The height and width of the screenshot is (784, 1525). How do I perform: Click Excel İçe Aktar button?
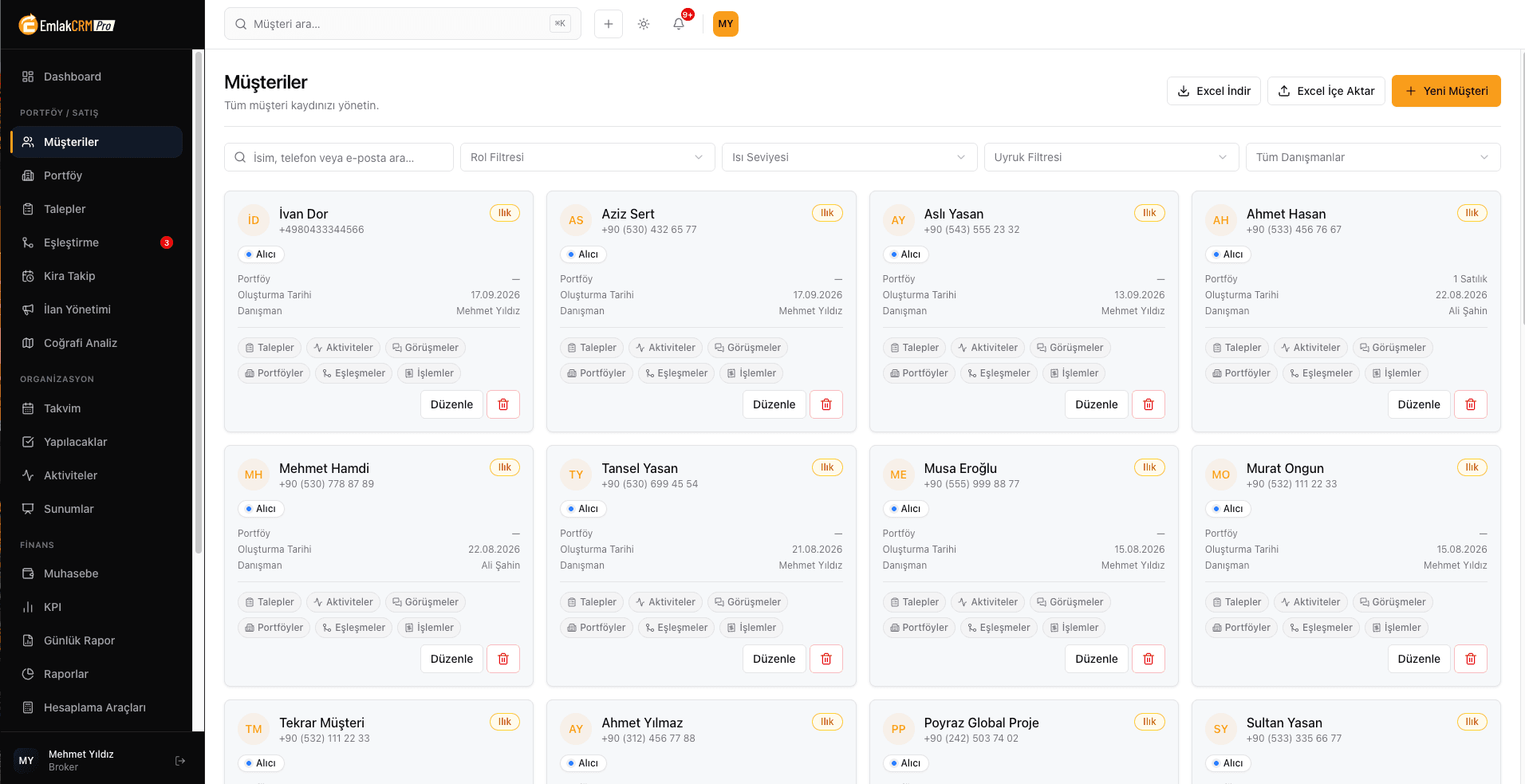tap(1326, 91)
